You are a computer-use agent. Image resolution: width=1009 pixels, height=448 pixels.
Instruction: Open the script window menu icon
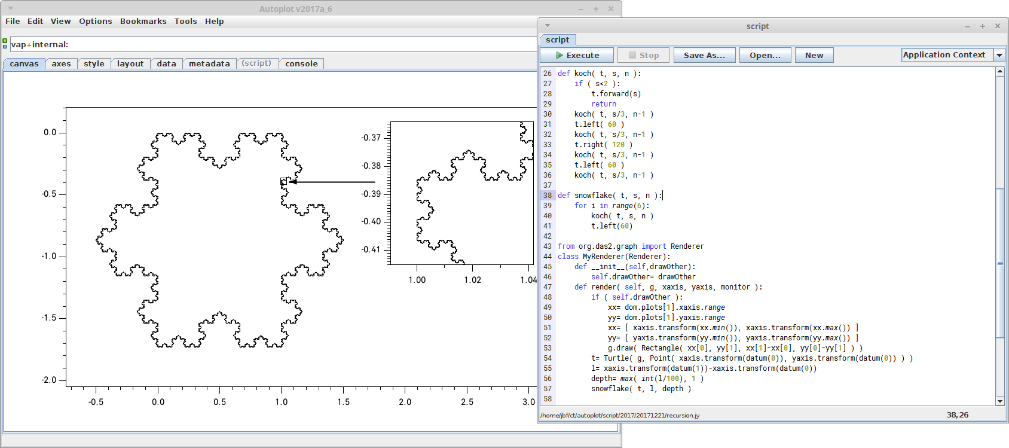(548, 26)
